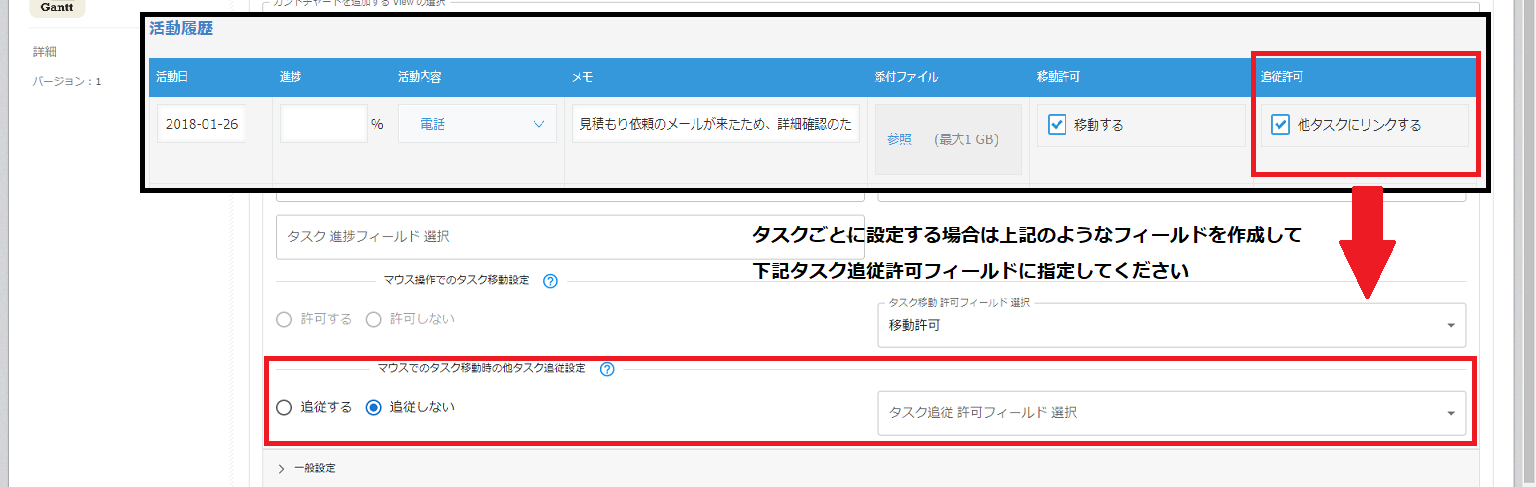
Task: Click the 進捗 percent input box
Action: [x=323, y=124]
